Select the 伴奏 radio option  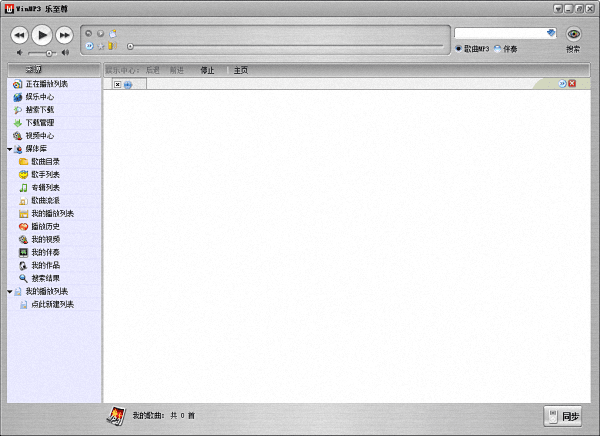pos(497,49)
